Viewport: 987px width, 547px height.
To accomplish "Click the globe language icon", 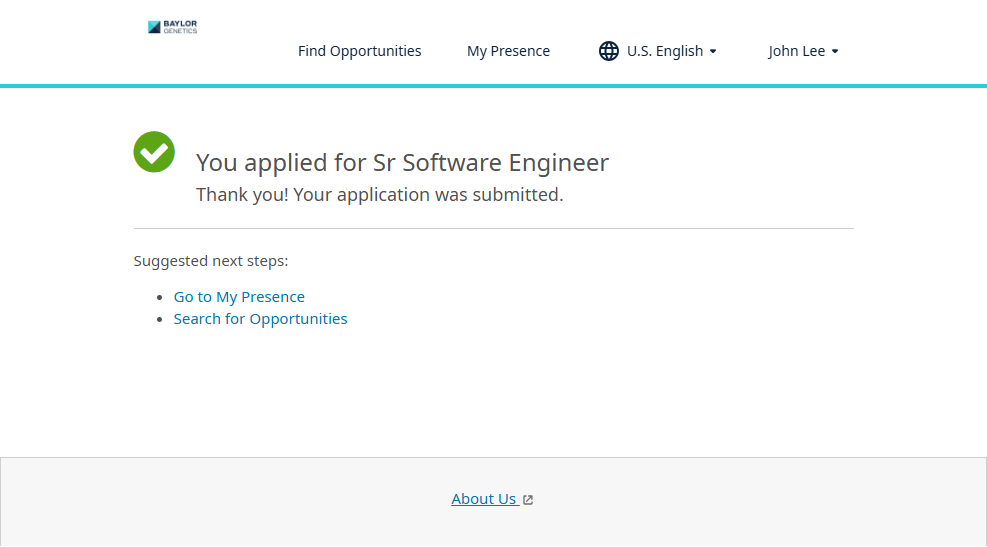I will tap(608, 51).
